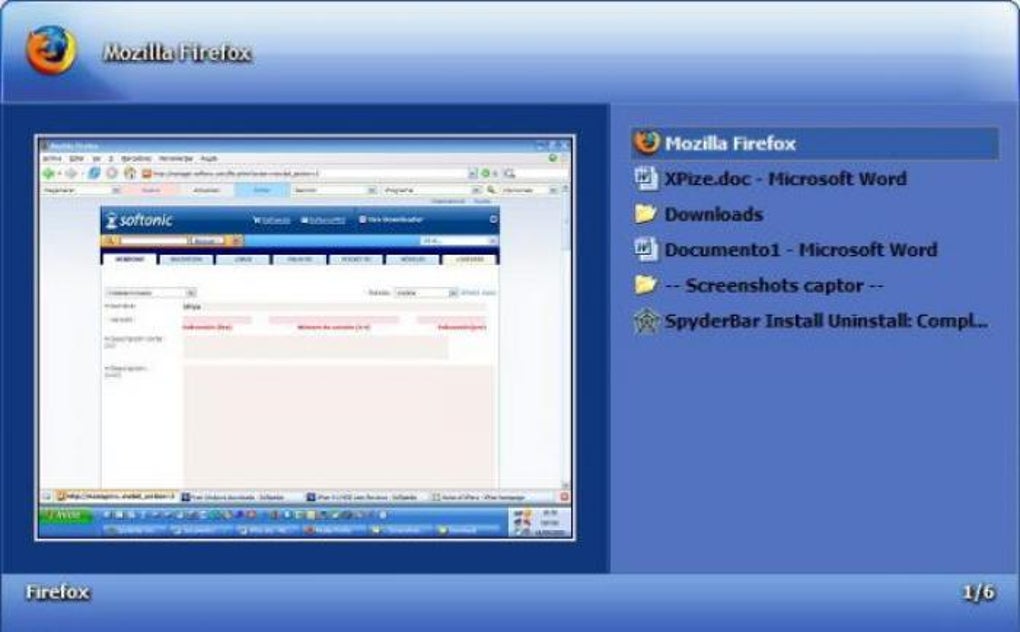Click the Word icon beside XPize.doc
The width and height of the screenshot is (1020, 632).
pos(646,178)
